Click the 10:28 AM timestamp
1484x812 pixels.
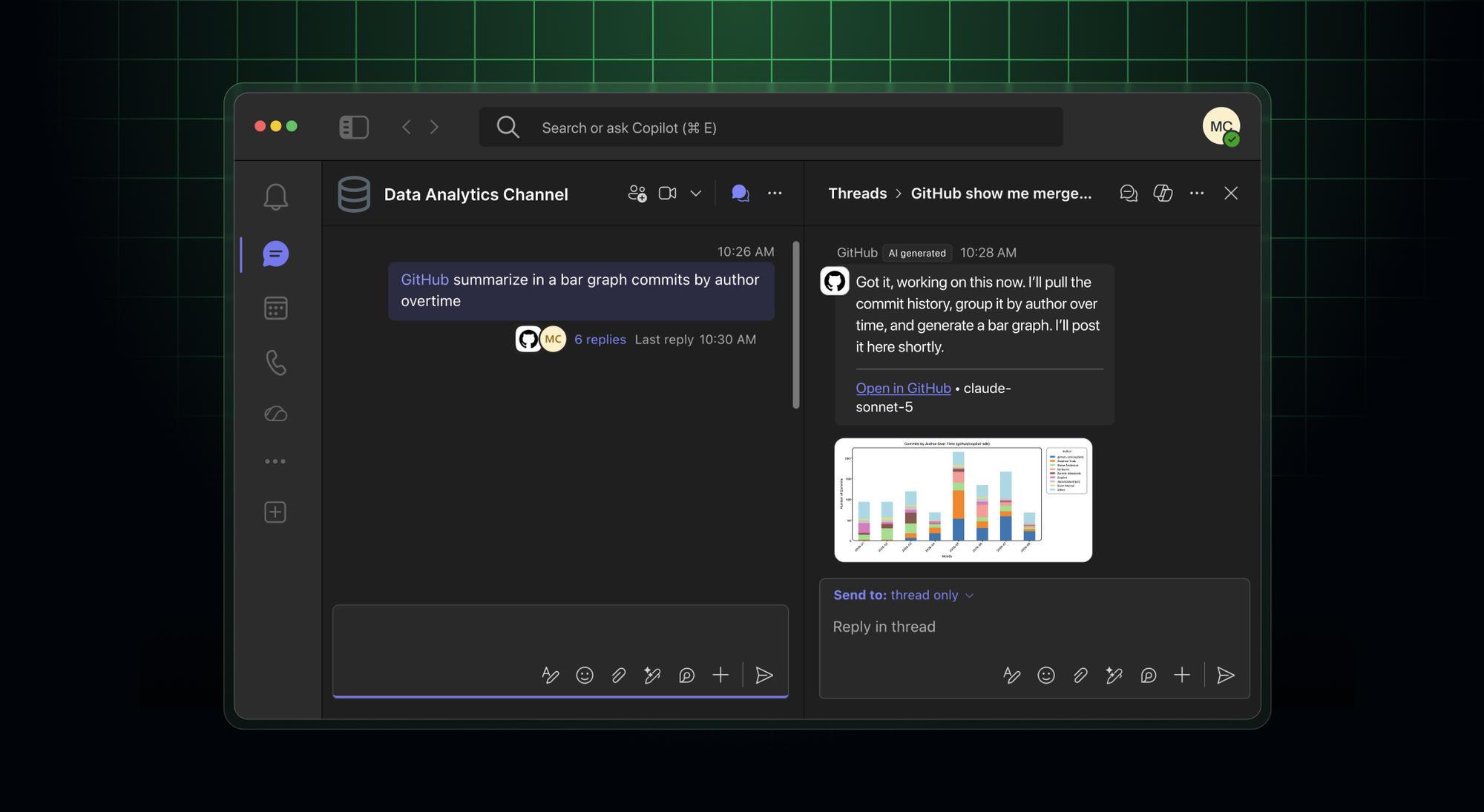point(988,253)
